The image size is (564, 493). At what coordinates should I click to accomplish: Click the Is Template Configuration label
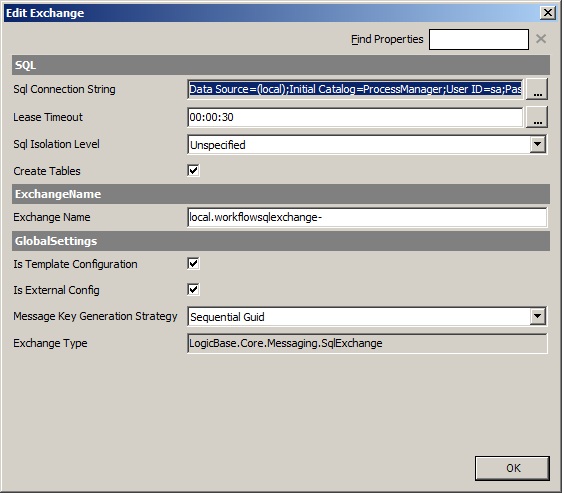pyautogui.click(x=75, y=264)
